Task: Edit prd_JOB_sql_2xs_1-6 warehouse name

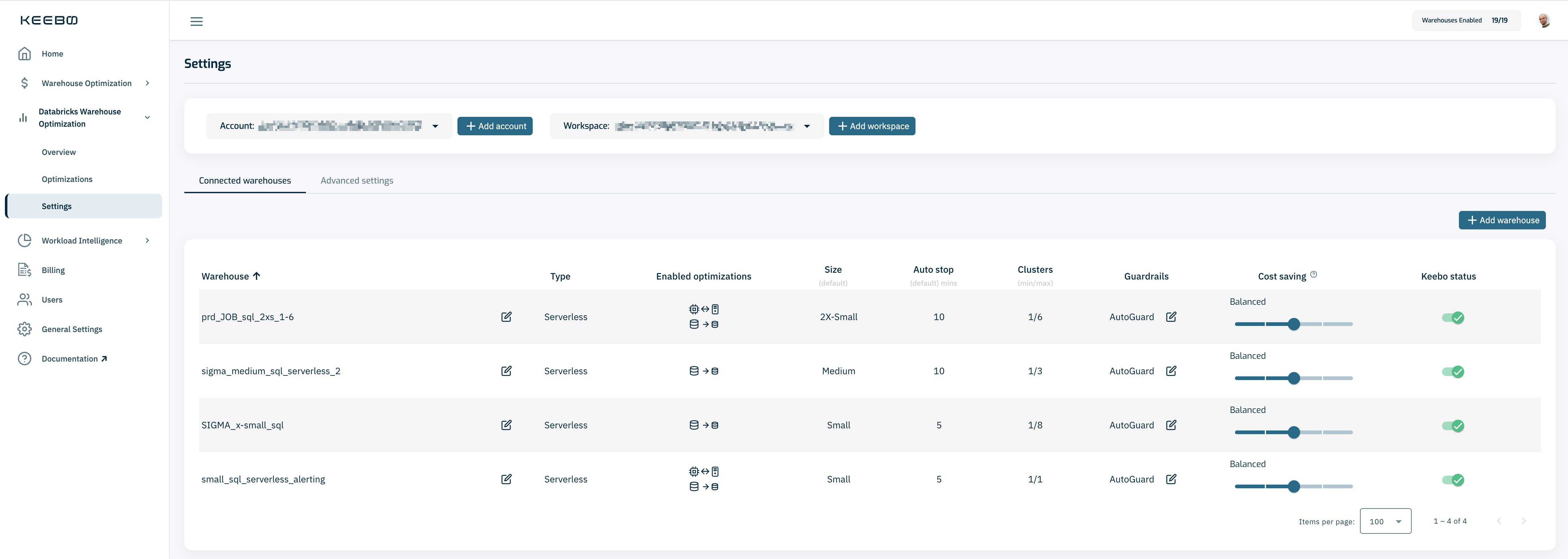Action: [x=506, y=317]
